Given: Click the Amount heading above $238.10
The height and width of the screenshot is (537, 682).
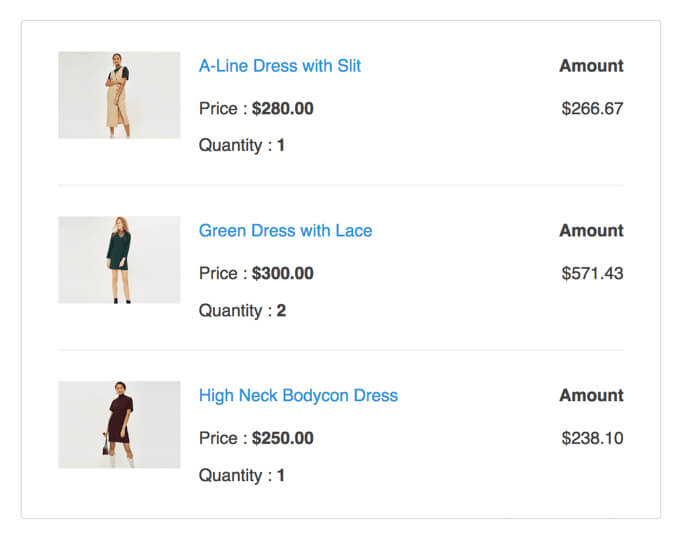Looking at the screenshot, I should (x=591, y=396).
